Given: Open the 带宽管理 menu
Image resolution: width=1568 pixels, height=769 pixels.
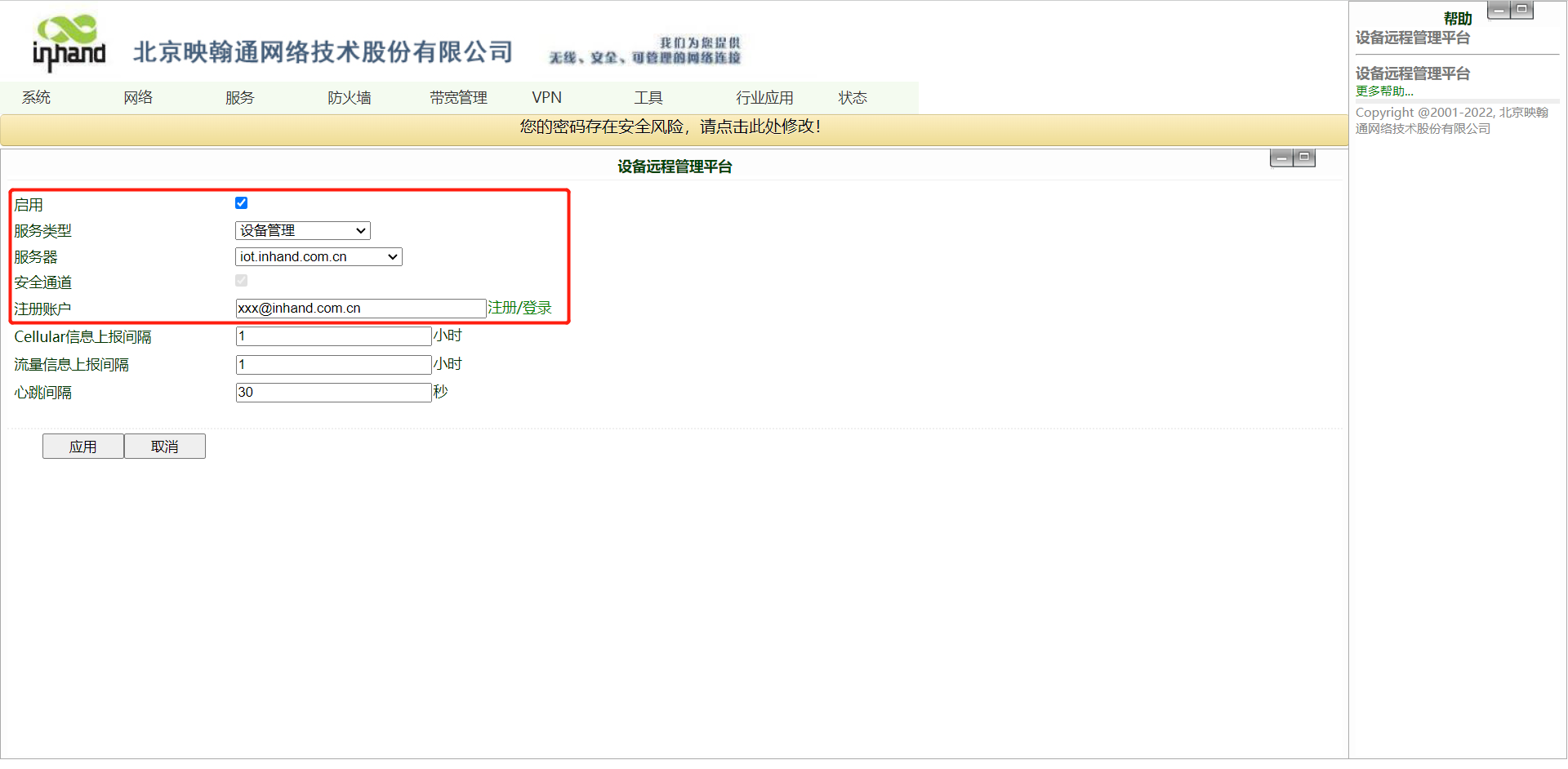Looking at the screenshot, I should coord(458,98).
